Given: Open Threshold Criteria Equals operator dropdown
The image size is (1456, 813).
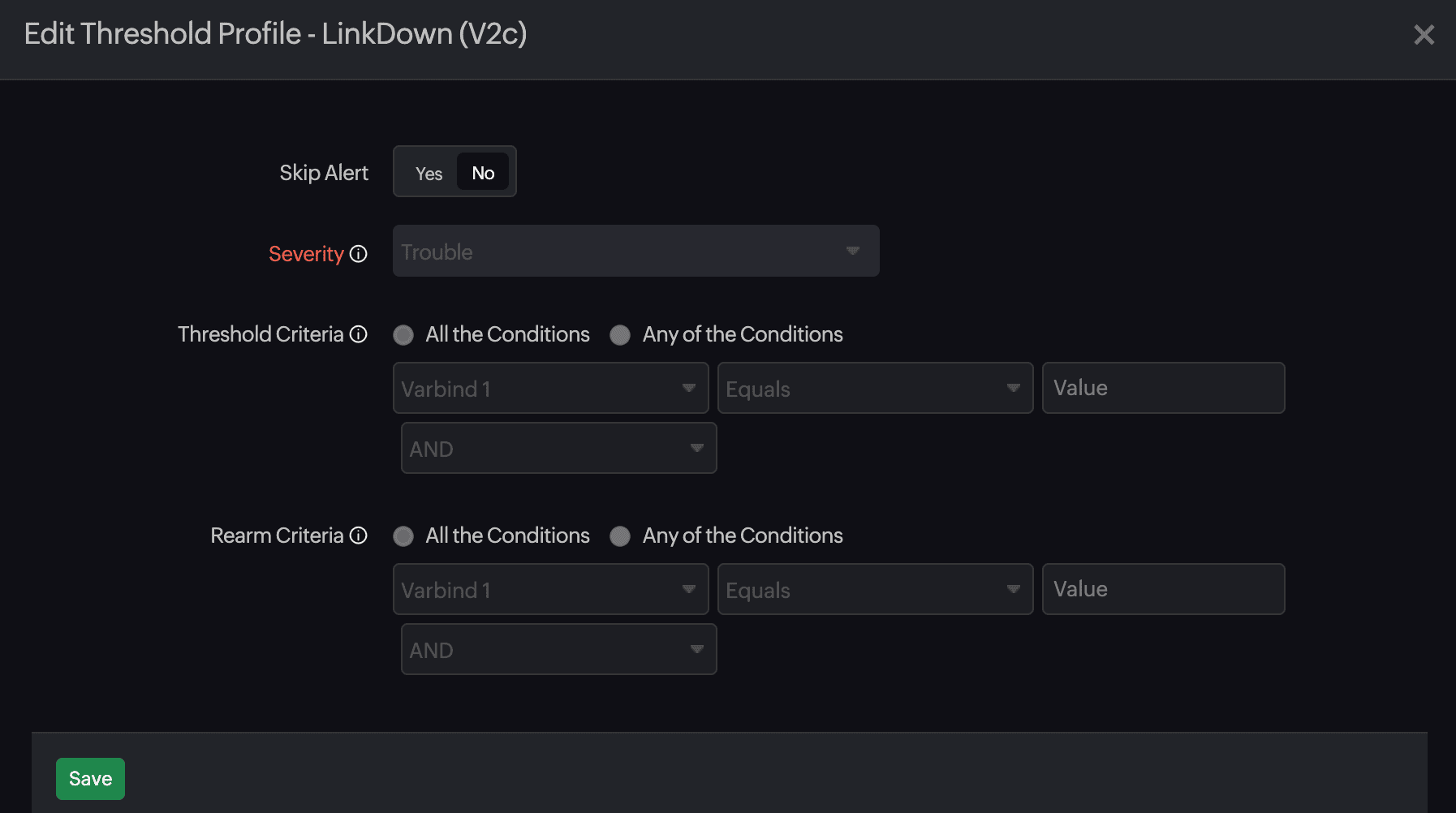Looking at the screenshot, I should (875, 389).
